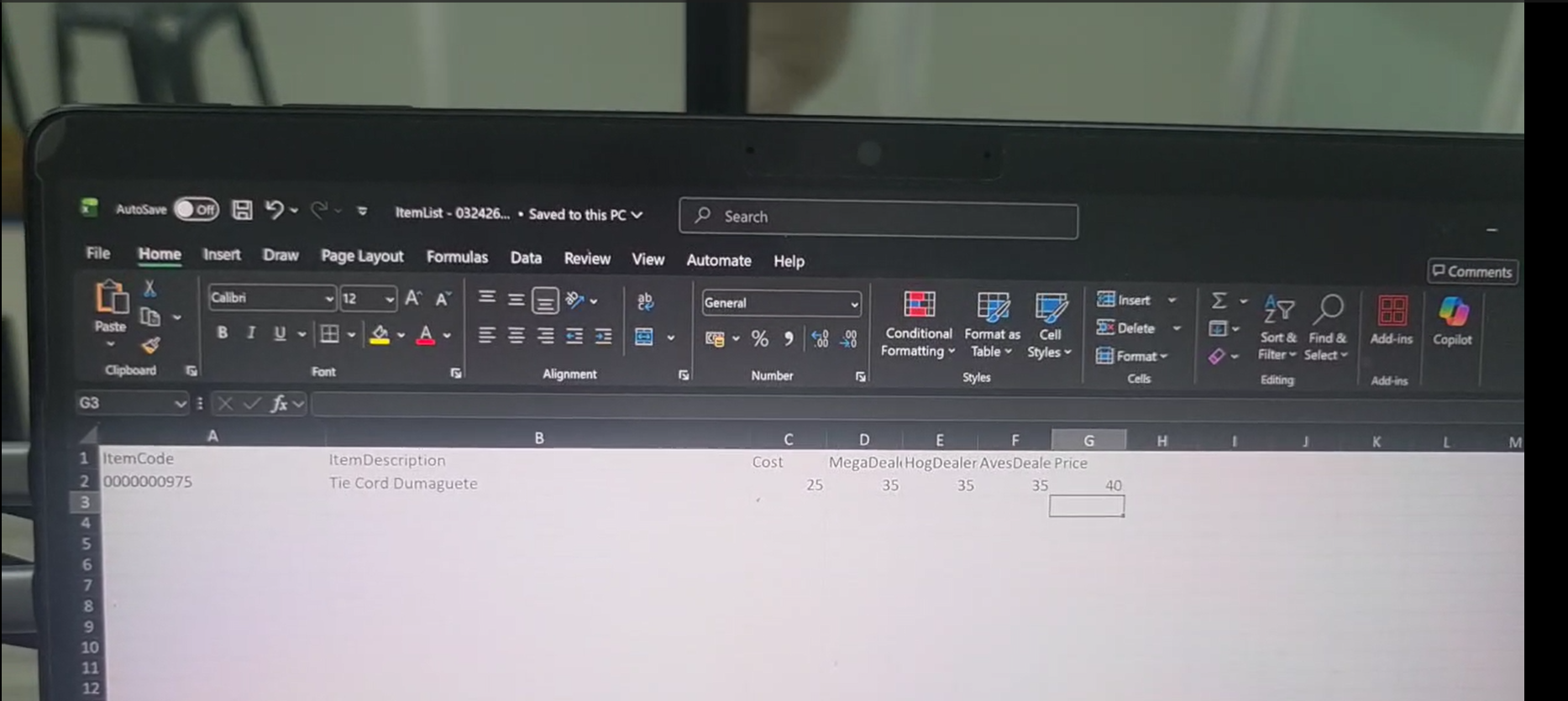
Task: Toggle AutoSave switch on
Action: point(197,209)
